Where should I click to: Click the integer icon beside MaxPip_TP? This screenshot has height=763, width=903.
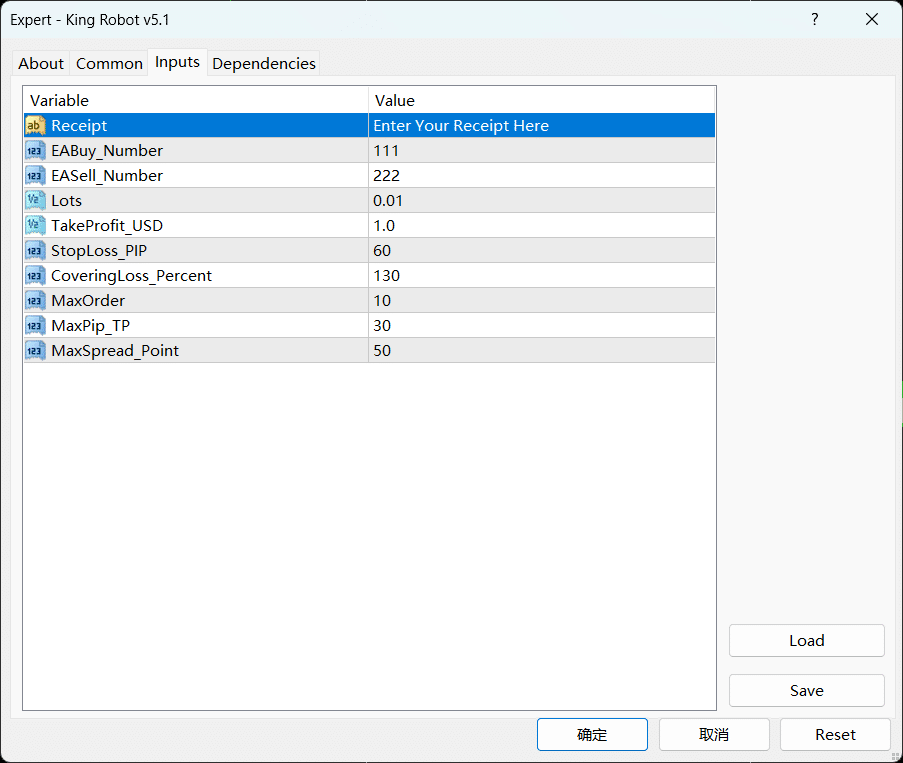point(35,325)
